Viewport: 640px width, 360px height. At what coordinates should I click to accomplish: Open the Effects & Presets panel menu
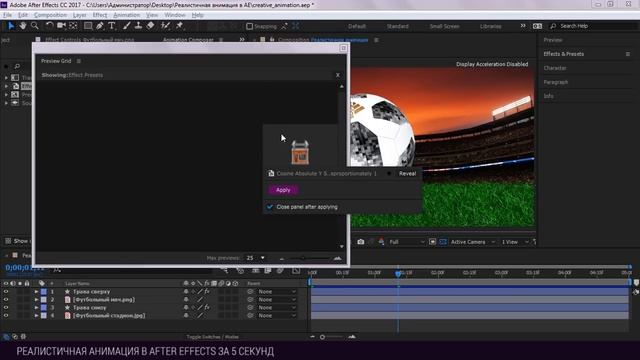(x=628, y=54)
